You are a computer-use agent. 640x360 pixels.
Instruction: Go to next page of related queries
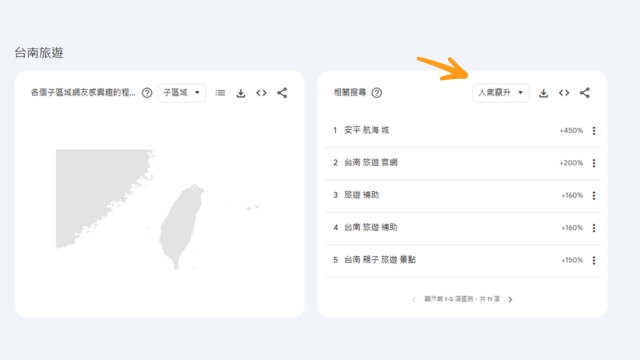510,300
